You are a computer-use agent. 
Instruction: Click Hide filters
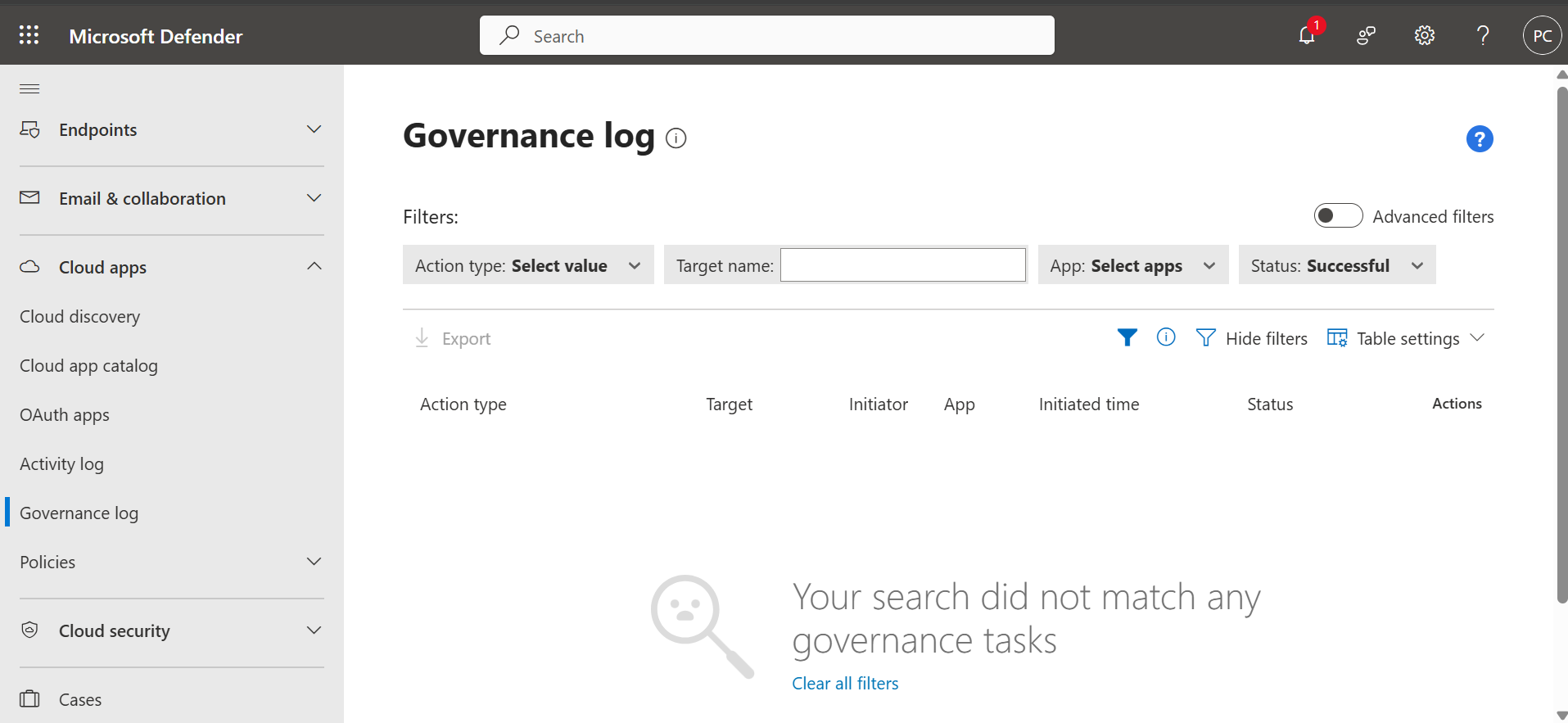tap(1267, 338)
